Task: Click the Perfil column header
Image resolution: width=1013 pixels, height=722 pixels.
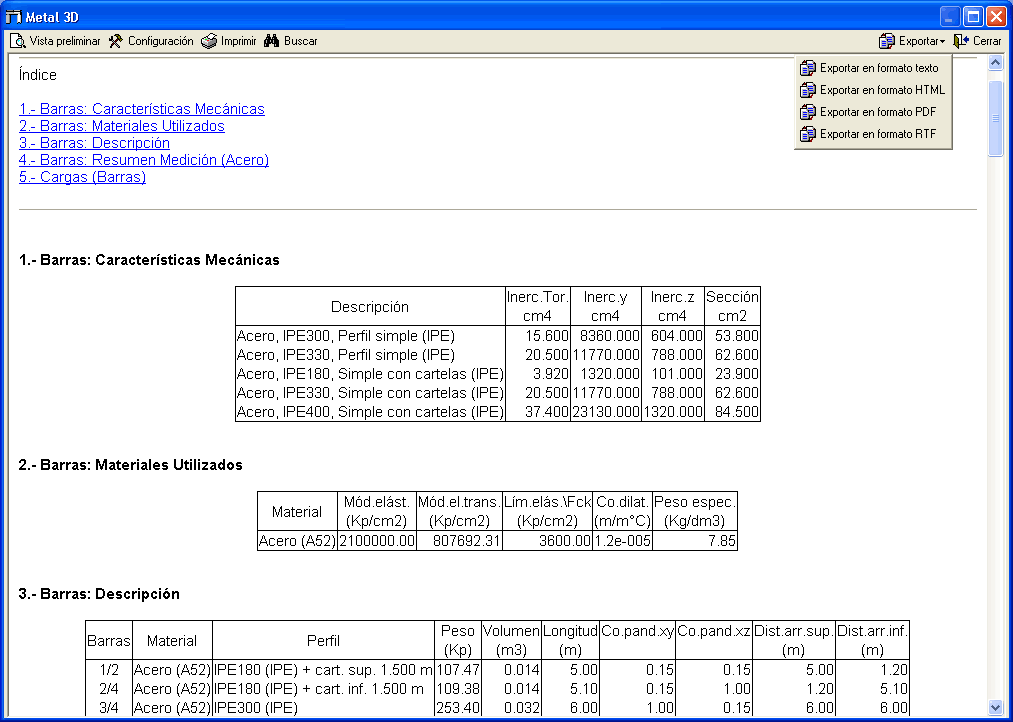Action: [x=323, y=641]
